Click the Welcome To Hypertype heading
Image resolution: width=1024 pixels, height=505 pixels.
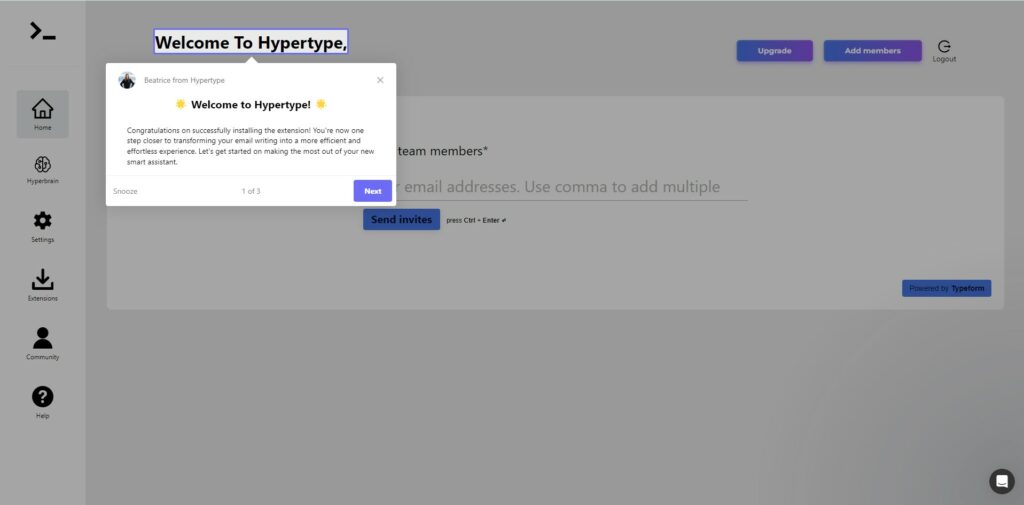(x=251, y=42)
